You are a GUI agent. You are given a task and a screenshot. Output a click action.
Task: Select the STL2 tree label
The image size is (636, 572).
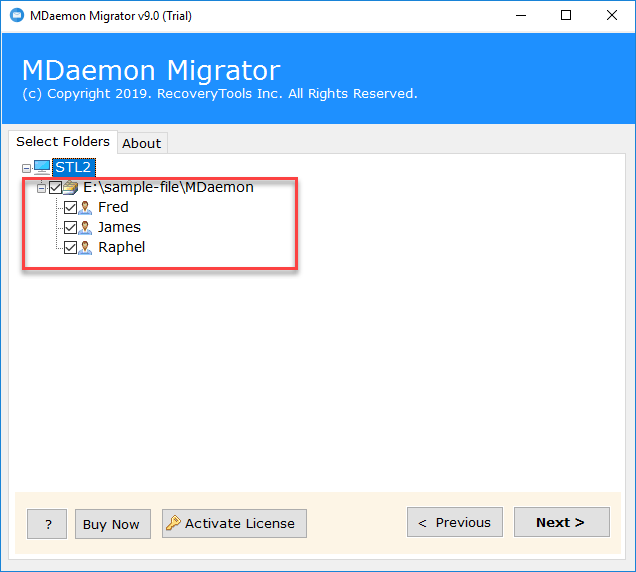point(73,167)
